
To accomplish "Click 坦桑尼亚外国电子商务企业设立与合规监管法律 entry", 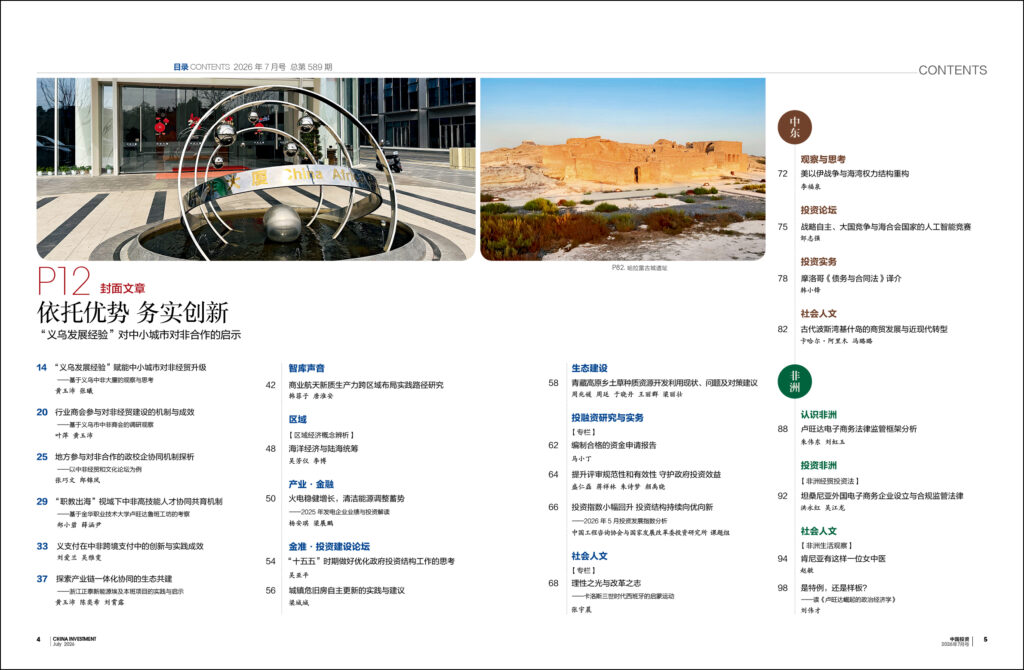I will [x=882, y=496].
